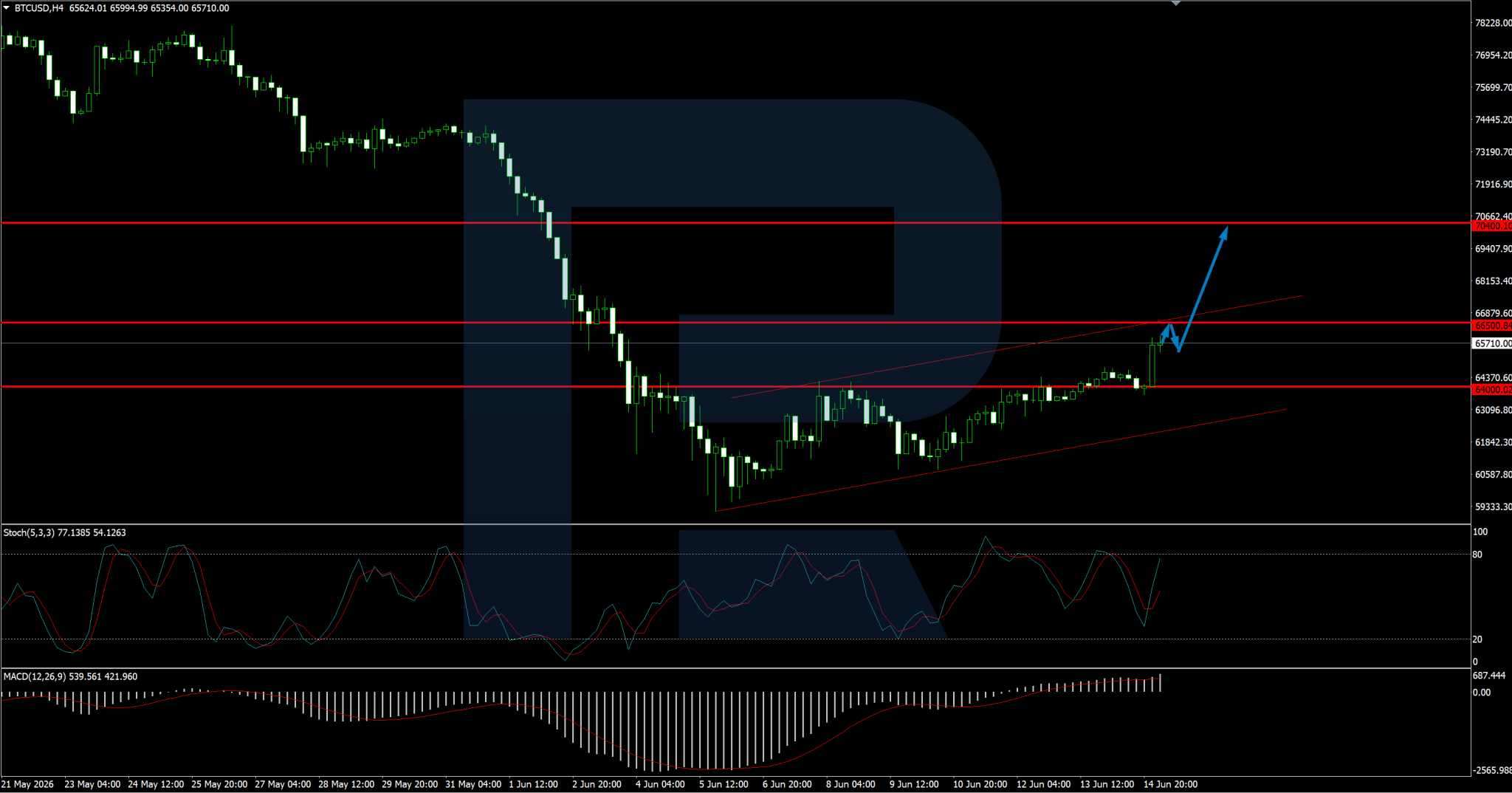Click the 76954.20 price axis value
The width and height of the screenshot is (1512, 793).
click(x=1493, y=55)
